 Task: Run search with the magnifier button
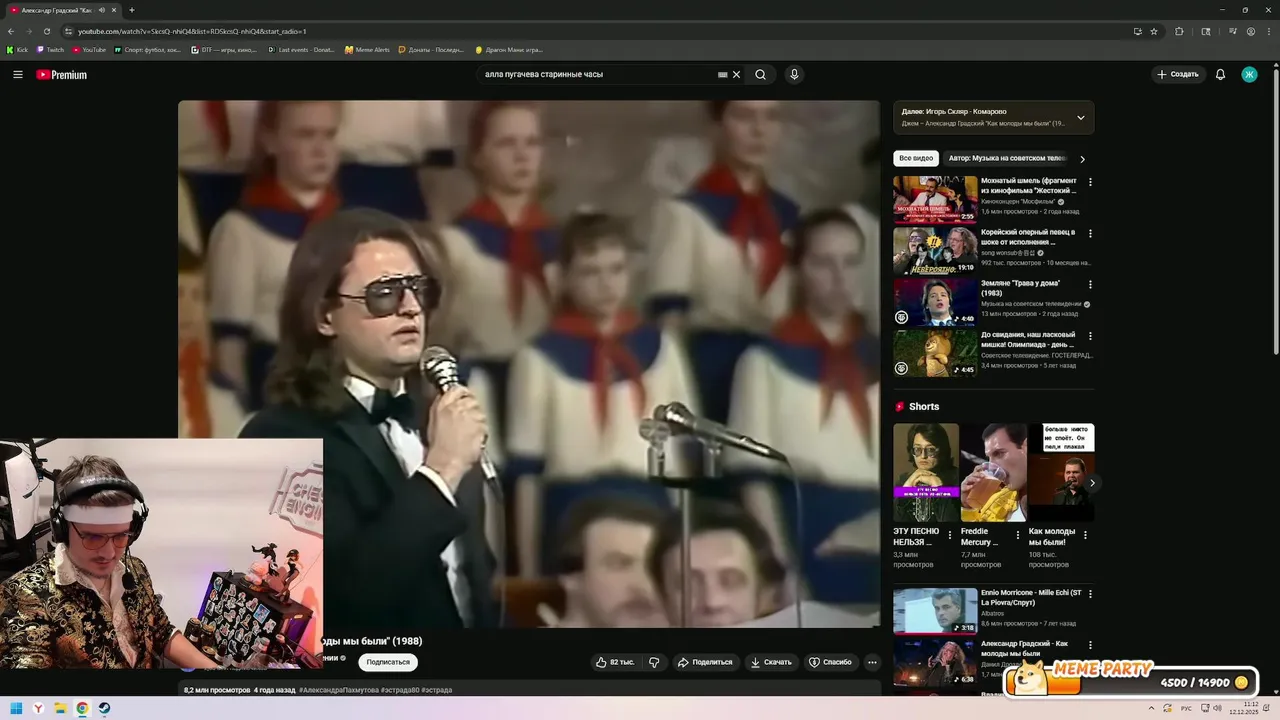click(761, 74)
